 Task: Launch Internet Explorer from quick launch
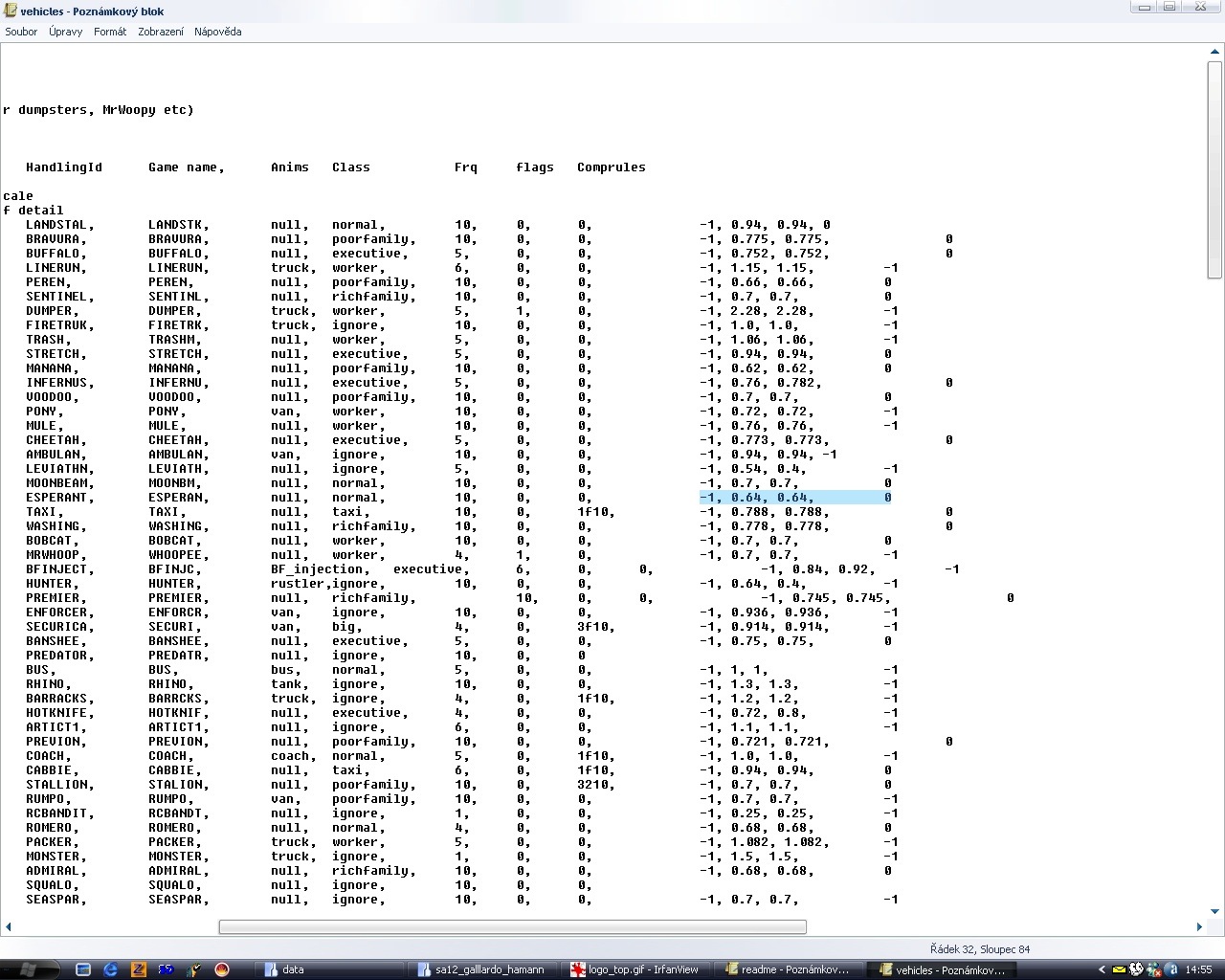(110, 969)
